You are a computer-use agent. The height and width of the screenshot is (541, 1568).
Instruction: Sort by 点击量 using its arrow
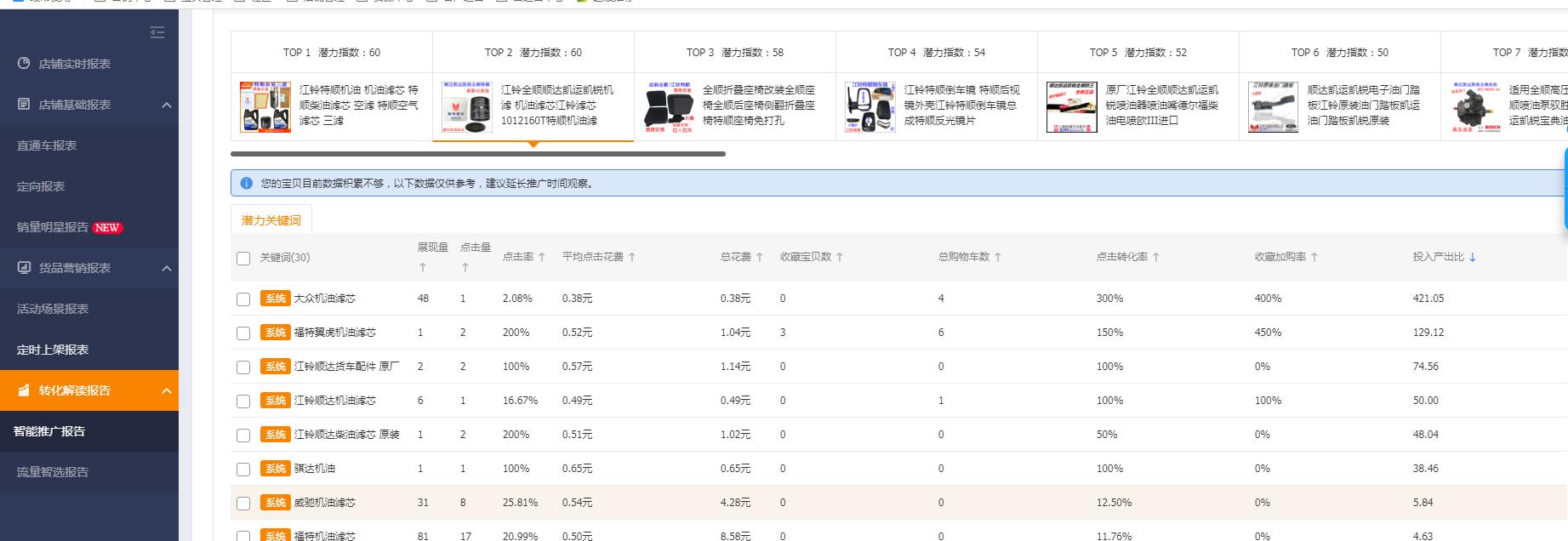coord(465,267)
